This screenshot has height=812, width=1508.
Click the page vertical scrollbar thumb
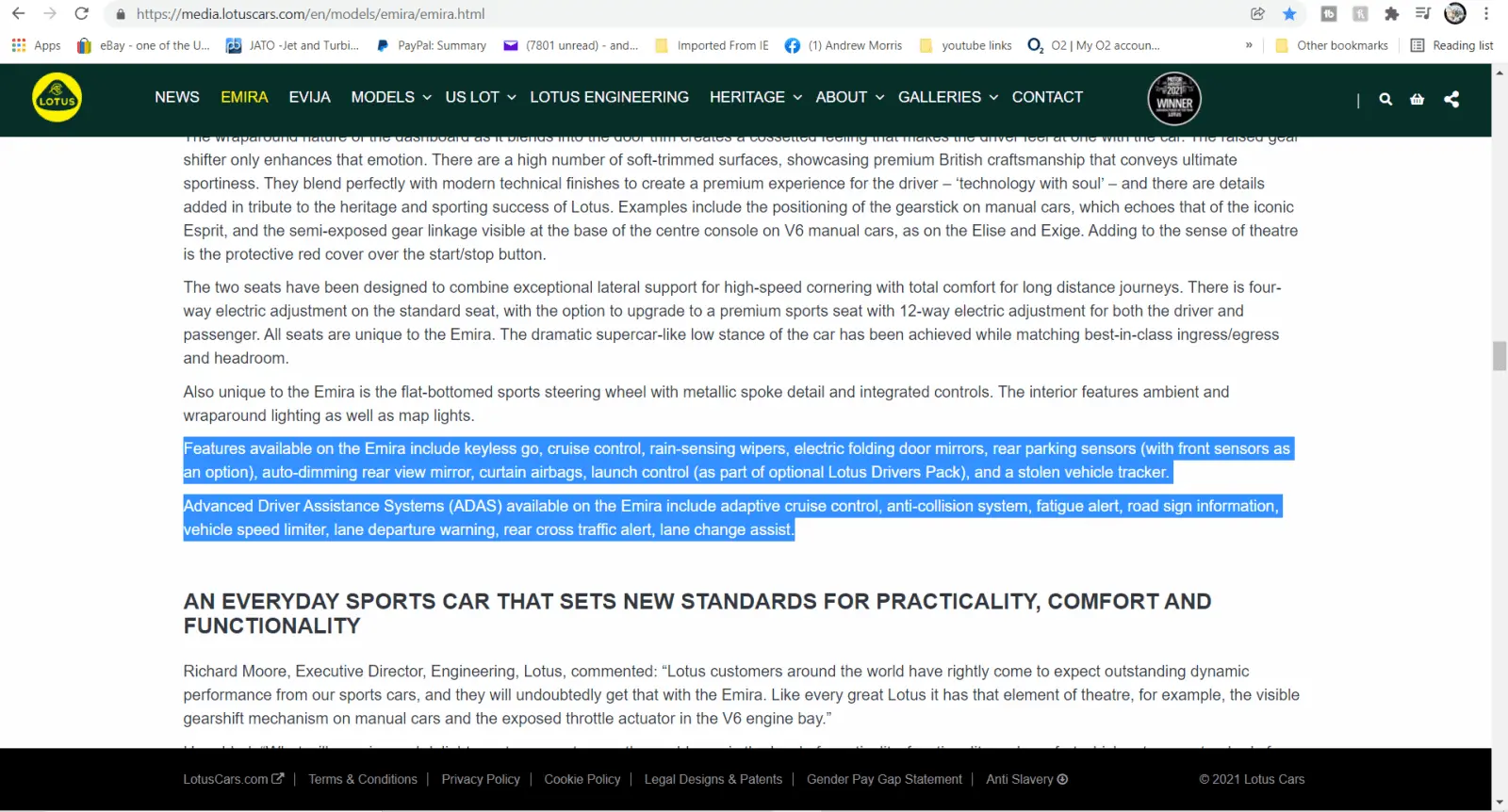coord(1500,356)
